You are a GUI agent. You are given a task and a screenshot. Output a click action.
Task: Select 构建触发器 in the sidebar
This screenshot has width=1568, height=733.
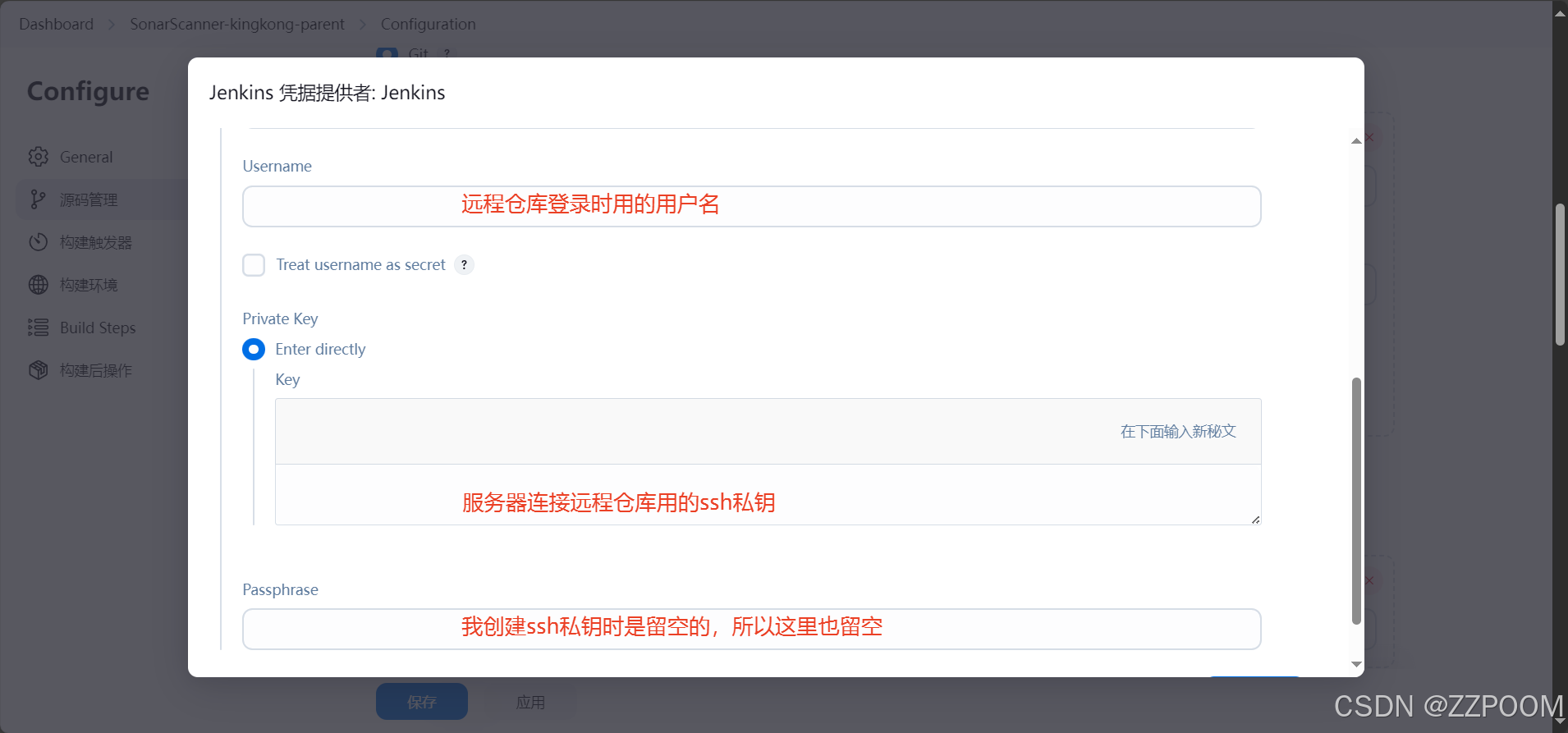[103, 242]
